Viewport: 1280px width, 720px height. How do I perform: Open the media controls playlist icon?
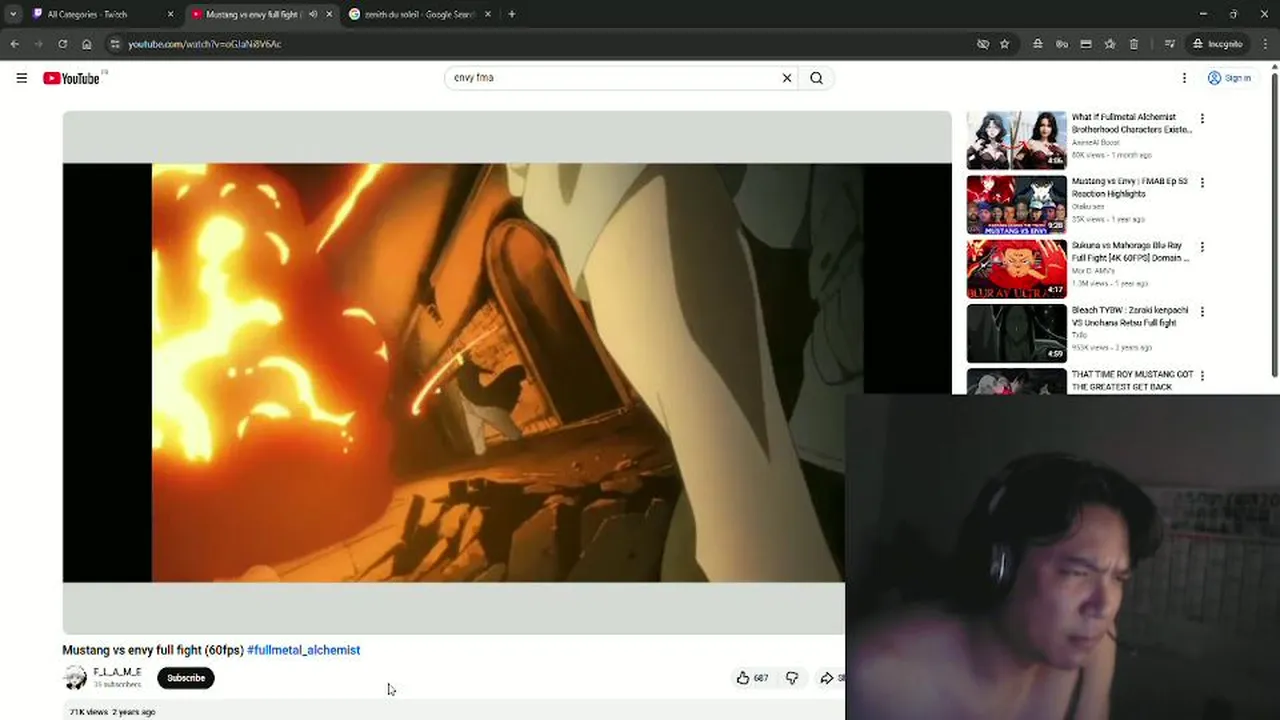click(1169, 44)
